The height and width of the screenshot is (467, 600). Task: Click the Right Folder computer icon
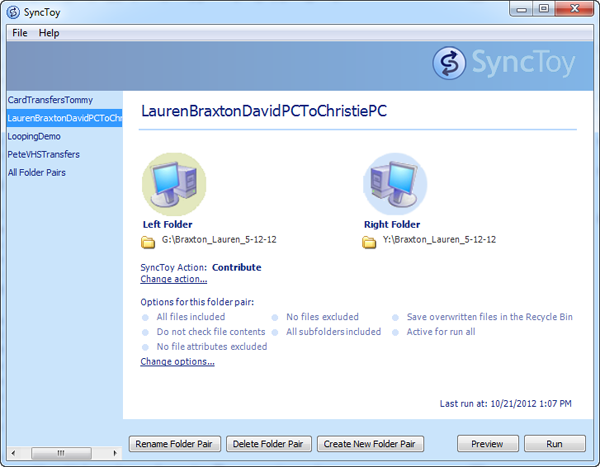click(x=395, y=184)
